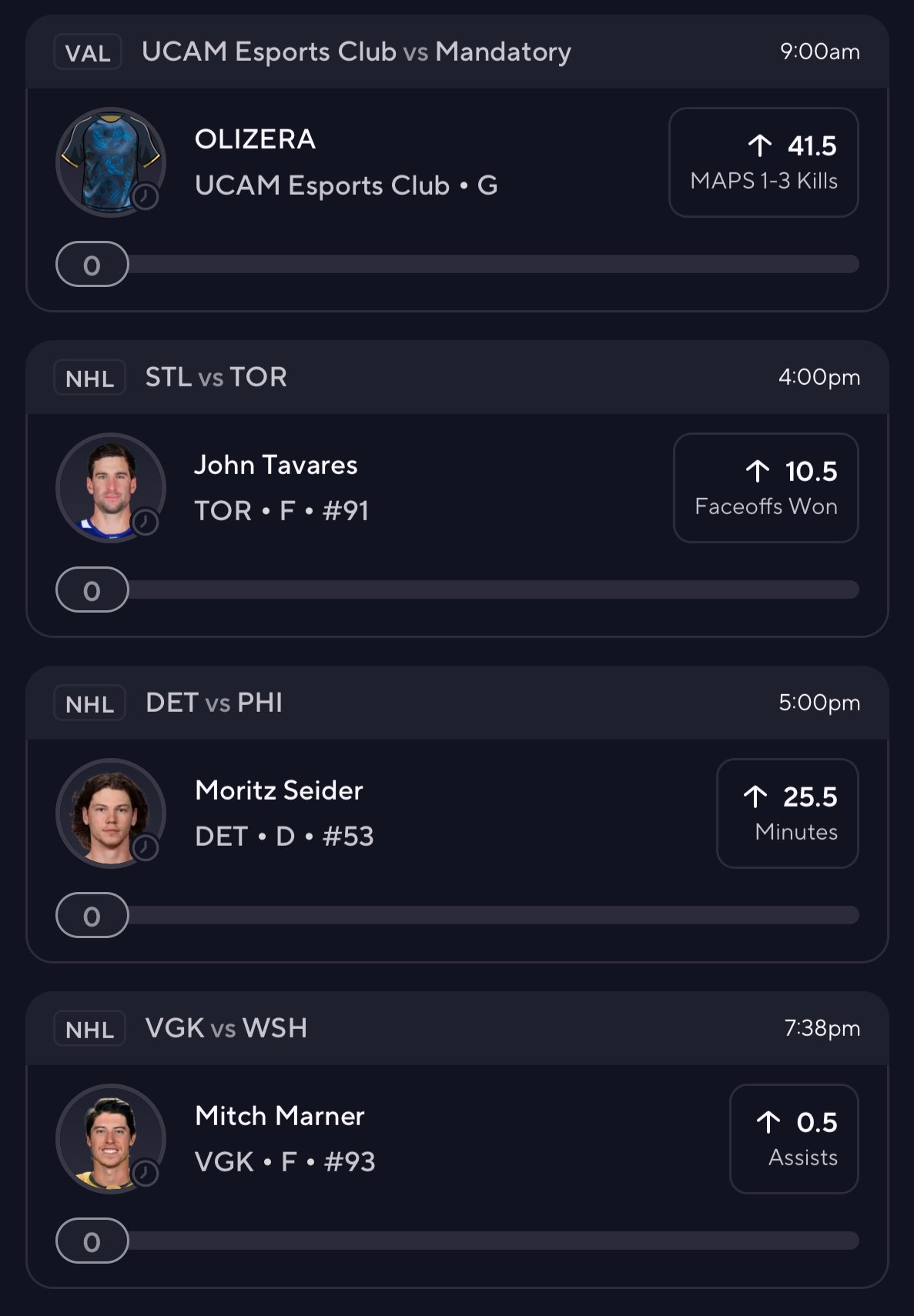Select the 25.5 Minutes pick box
The height and width of the screenshot is (1316, 914).
787,813
